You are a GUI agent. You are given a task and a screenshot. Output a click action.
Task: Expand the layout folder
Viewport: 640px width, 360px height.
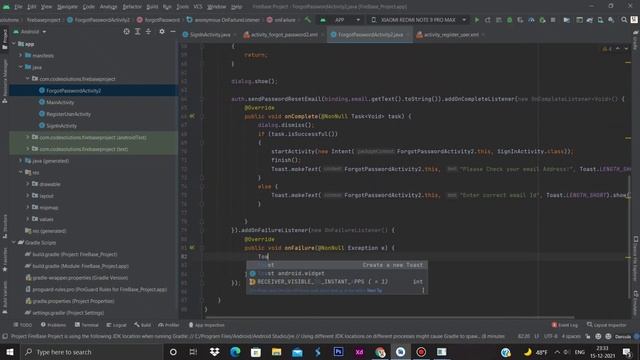tap(28, 196)
